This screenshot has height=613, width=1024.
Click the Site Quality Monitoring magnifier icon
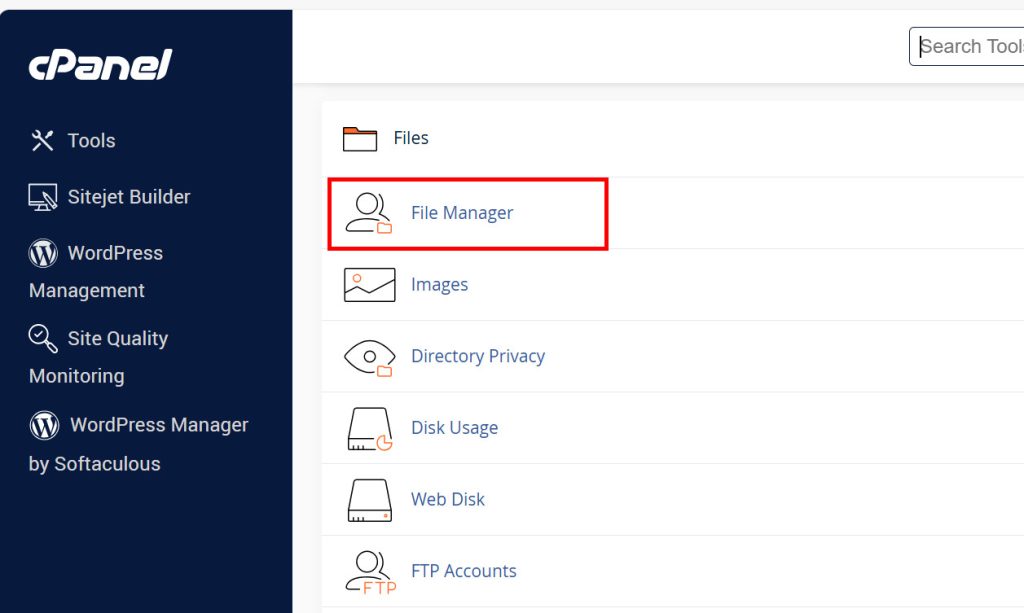43,338
